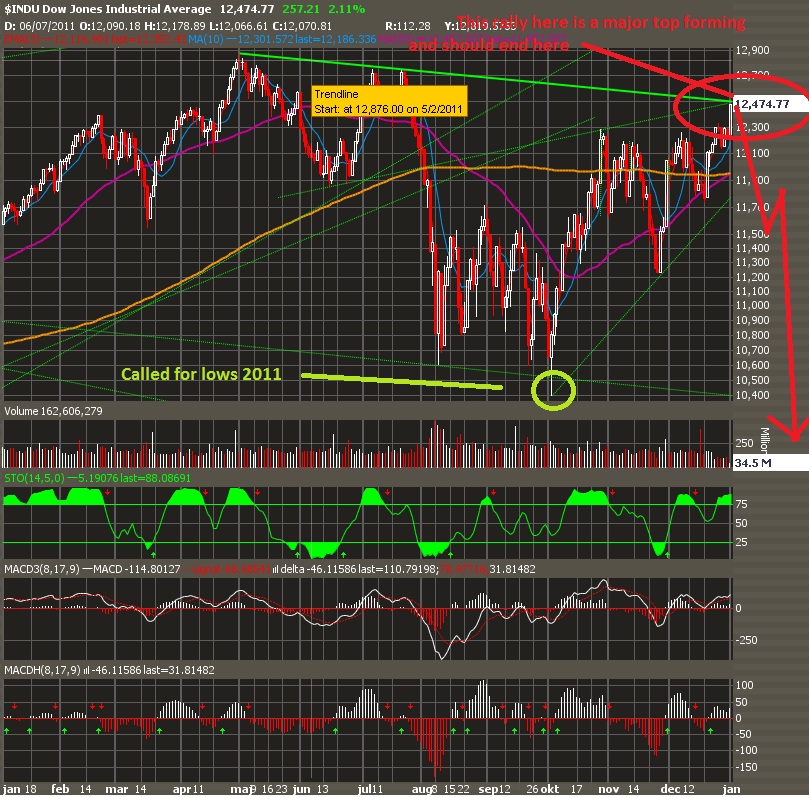Click the okt label on time axis
809x797 pixels.
549,789
